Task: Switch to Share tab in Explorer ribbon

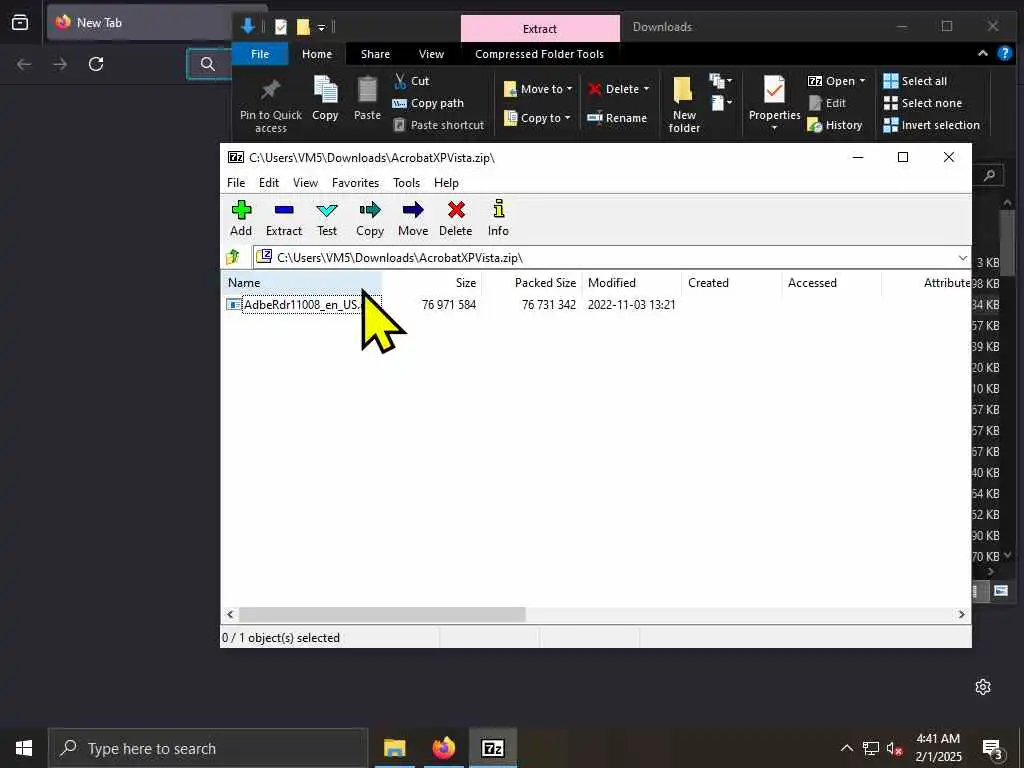Action: click(376, 54)
